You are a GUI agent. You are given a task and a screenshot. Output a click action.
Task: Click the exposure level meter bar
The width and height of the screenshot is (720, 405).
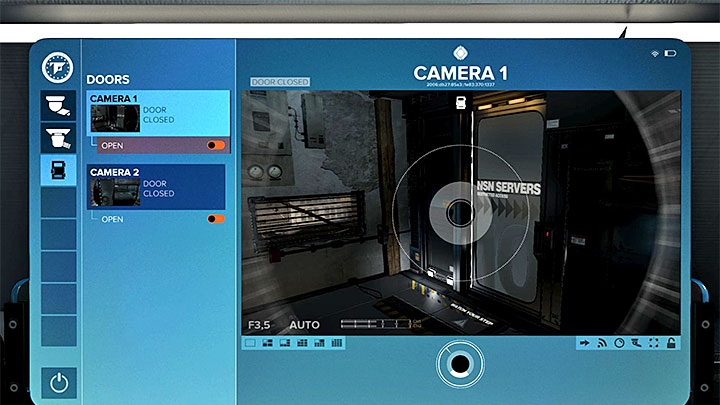(x=375, y=324)
